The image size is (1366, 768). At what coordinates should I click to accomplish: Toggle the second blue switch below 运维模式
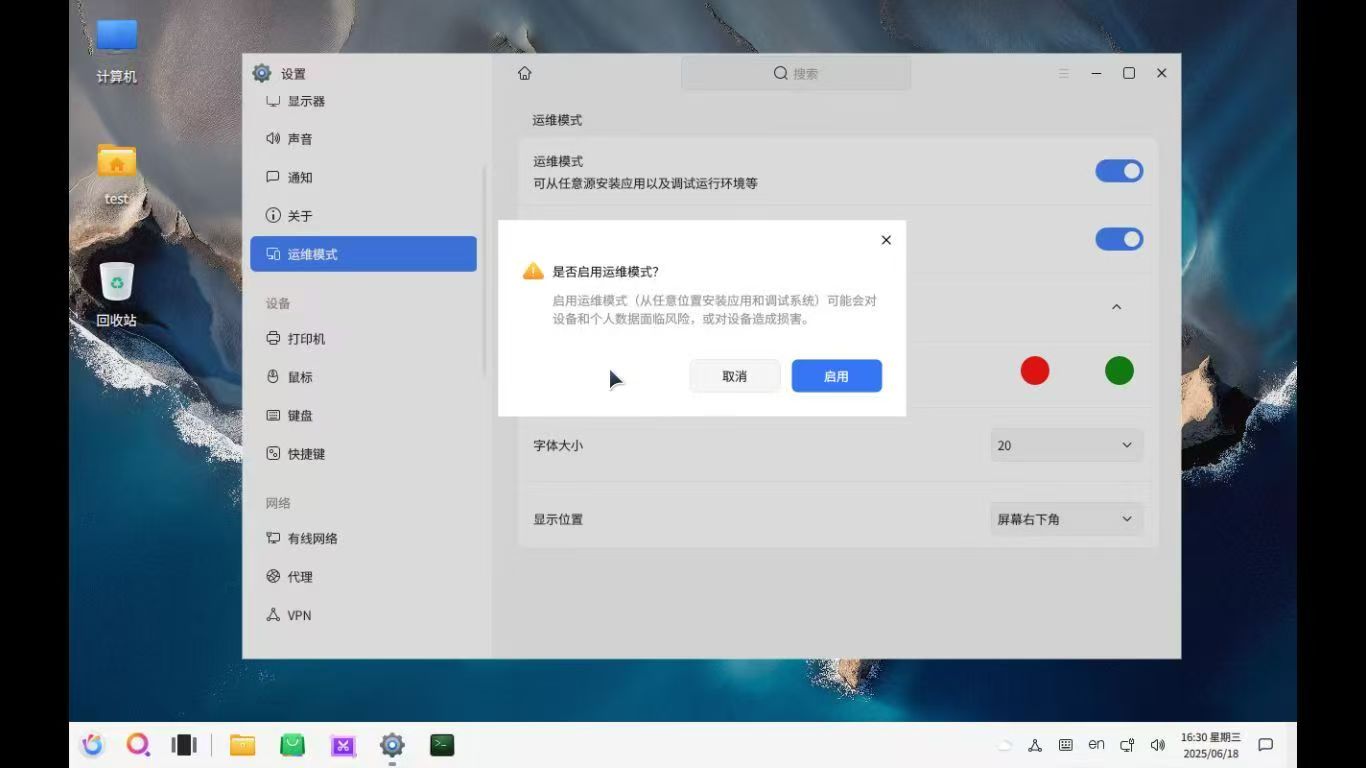1119,239
